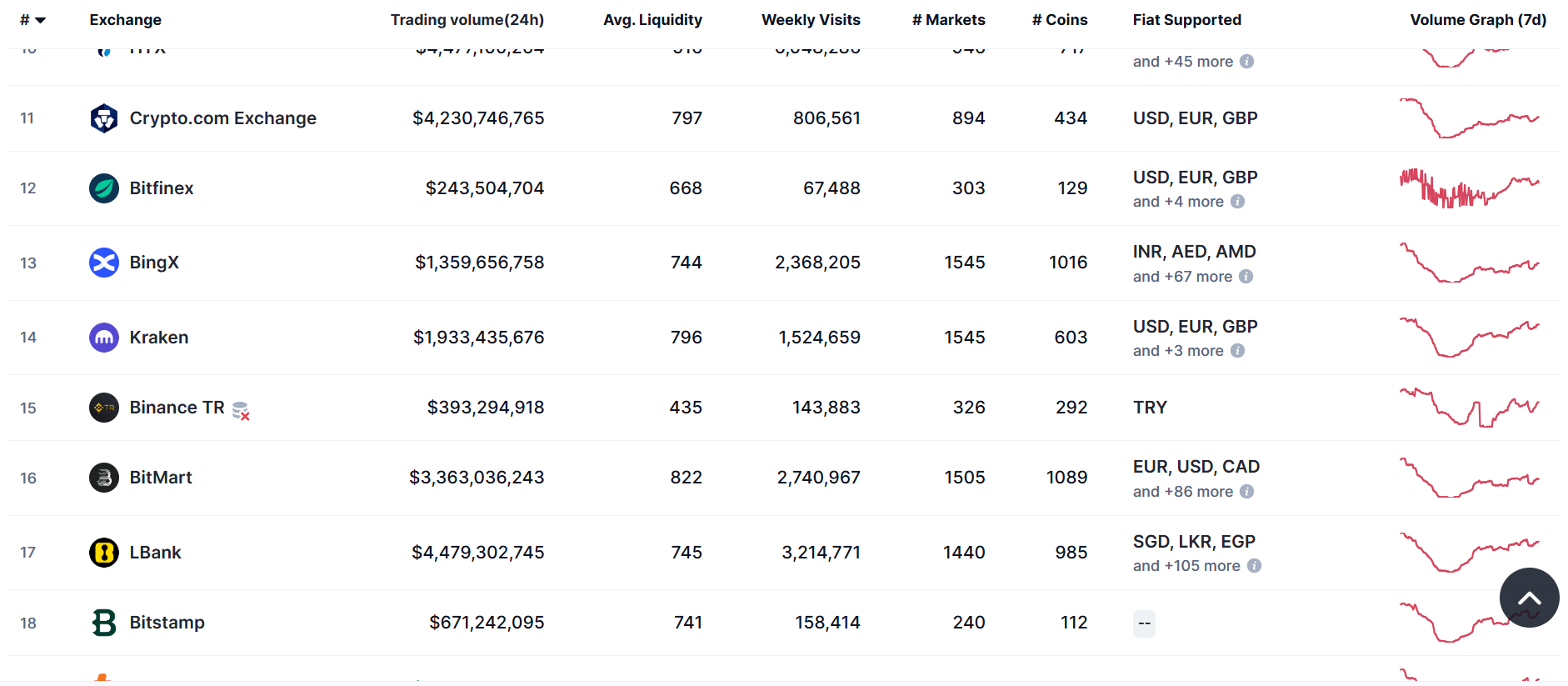Open Bitfinex 7-day volume graph

click(x=1469, y=188)
